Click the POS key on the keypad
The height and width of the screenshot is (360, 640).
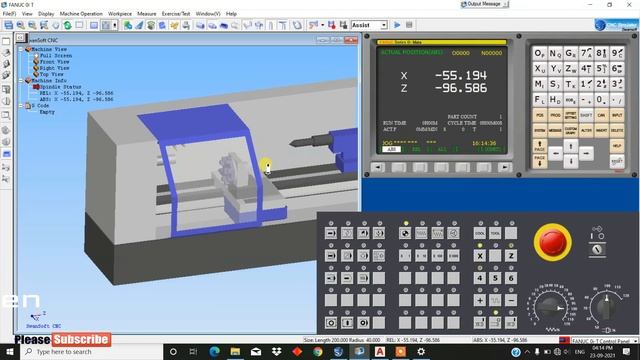(540, 116)
